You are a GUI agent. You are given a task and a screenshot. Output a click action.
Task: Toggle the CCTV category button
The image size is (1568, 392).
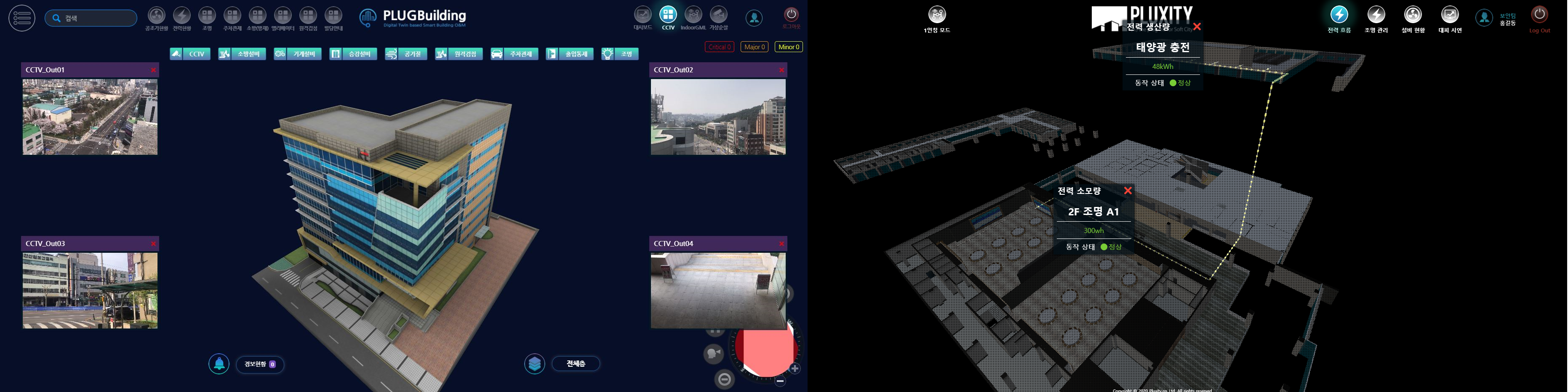click(x=190, y=54)
